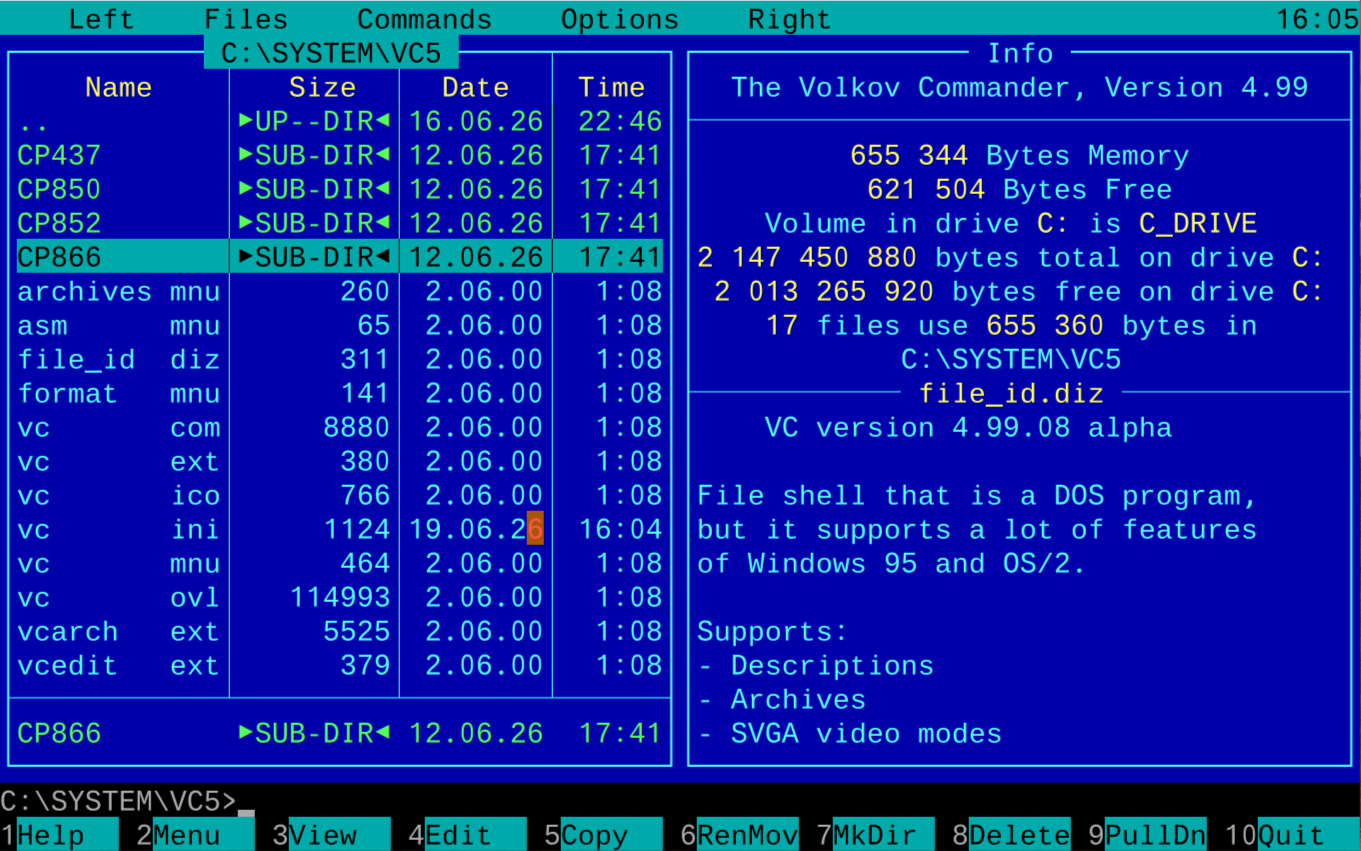Click the F1 Help button
This screenshot has height=851, width=1361.
tap(59, 835)
